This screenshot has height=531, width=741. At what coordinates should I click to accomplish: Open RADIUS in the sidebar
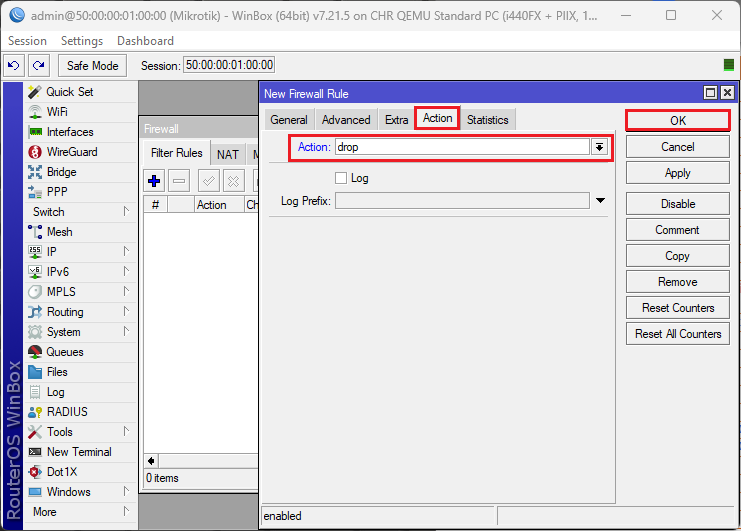pos(81,412)
